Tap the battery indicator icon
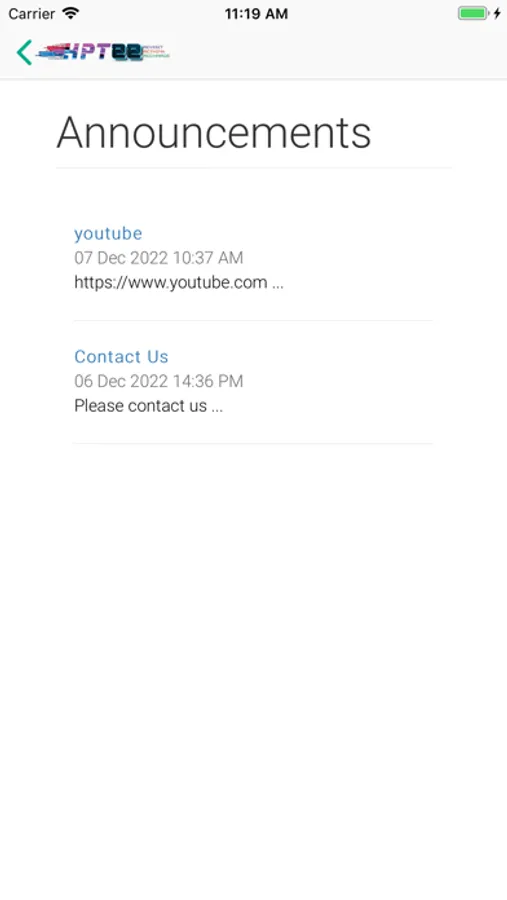507x900 pixels. coord(473,13)
